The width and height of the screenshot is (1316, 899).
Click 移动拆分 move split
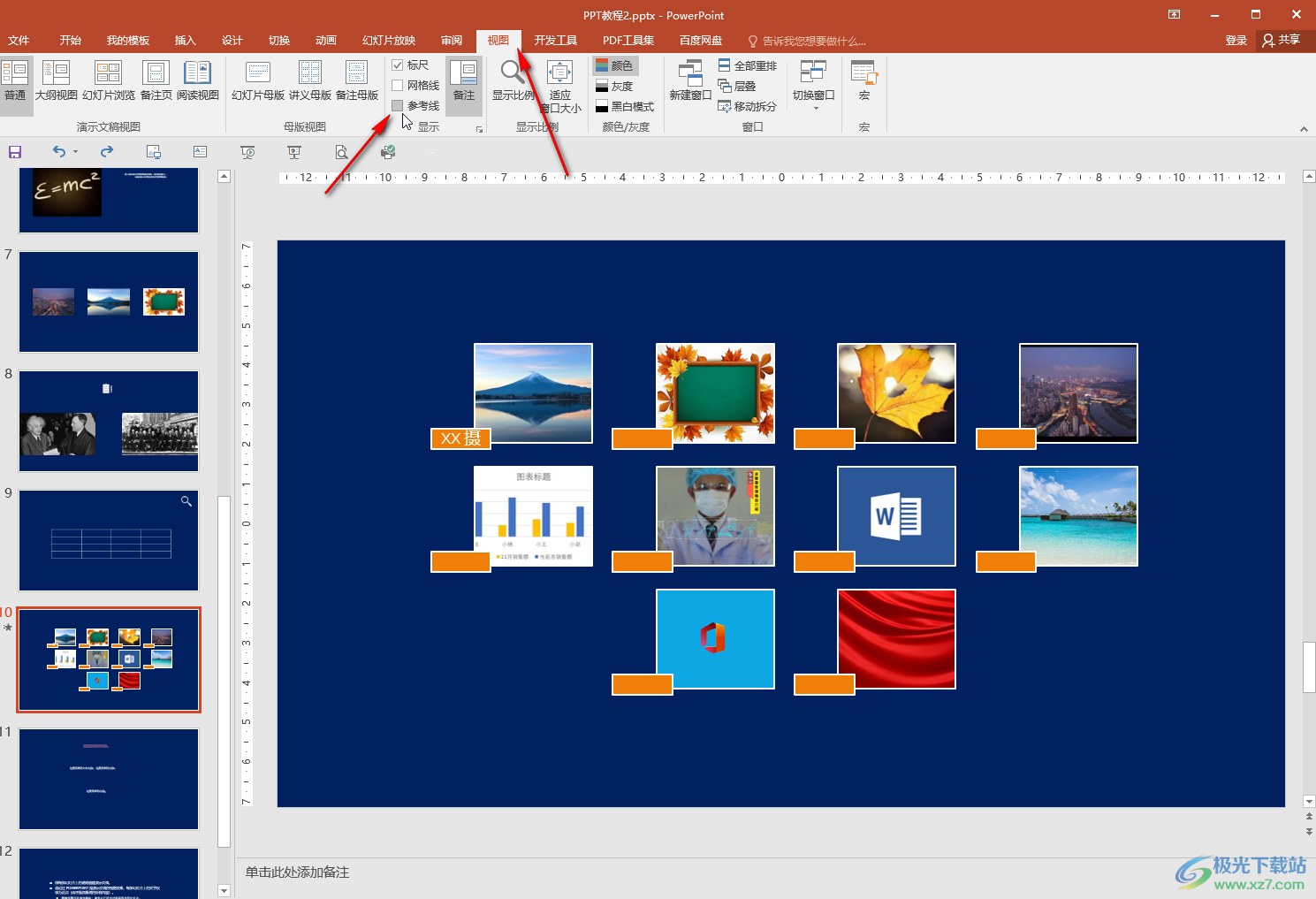(748, 106)
